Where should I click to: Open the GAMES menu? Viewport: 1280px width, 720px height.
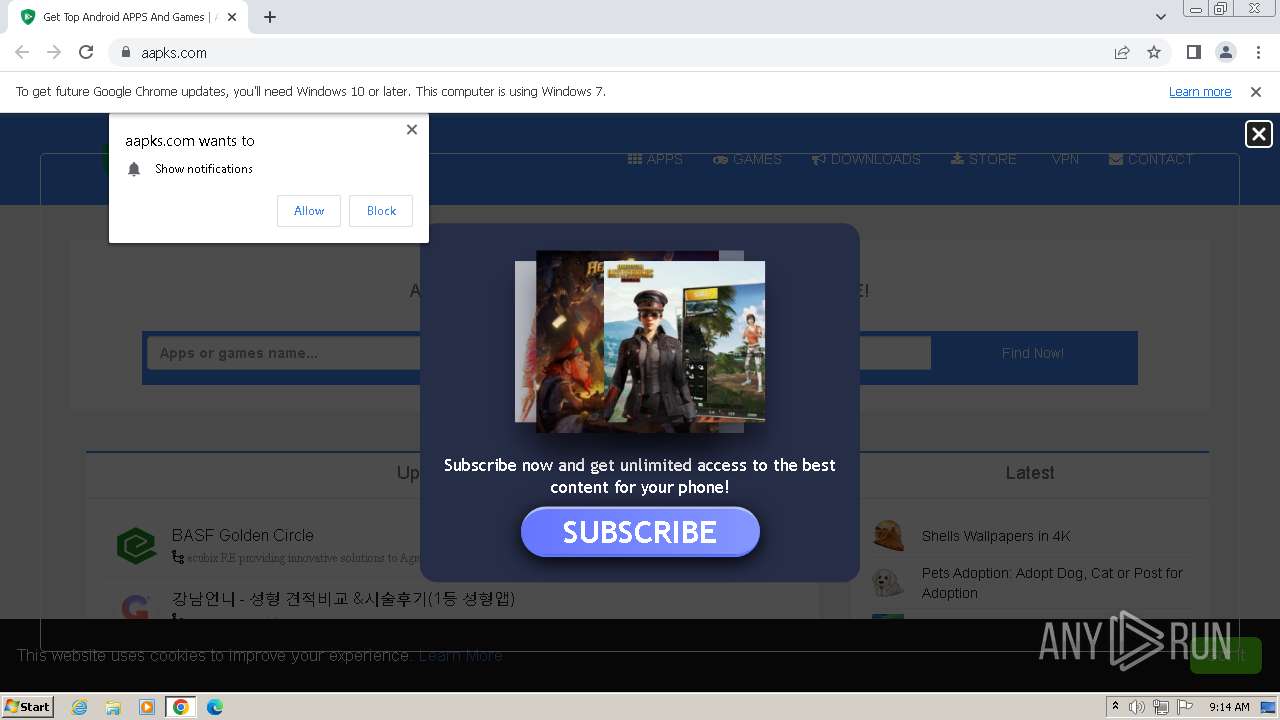click(x=747, y=159)
